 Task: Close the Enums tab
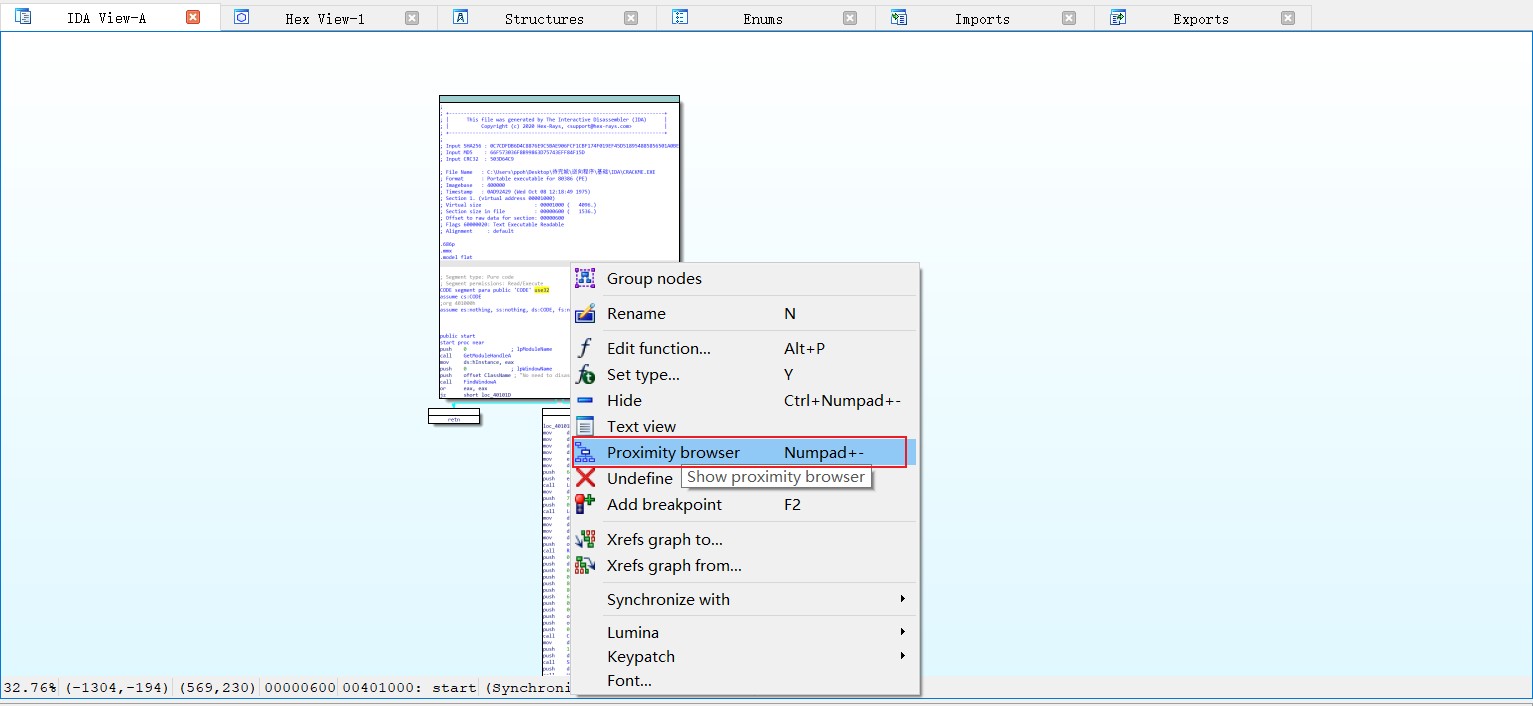coord(850,18)
